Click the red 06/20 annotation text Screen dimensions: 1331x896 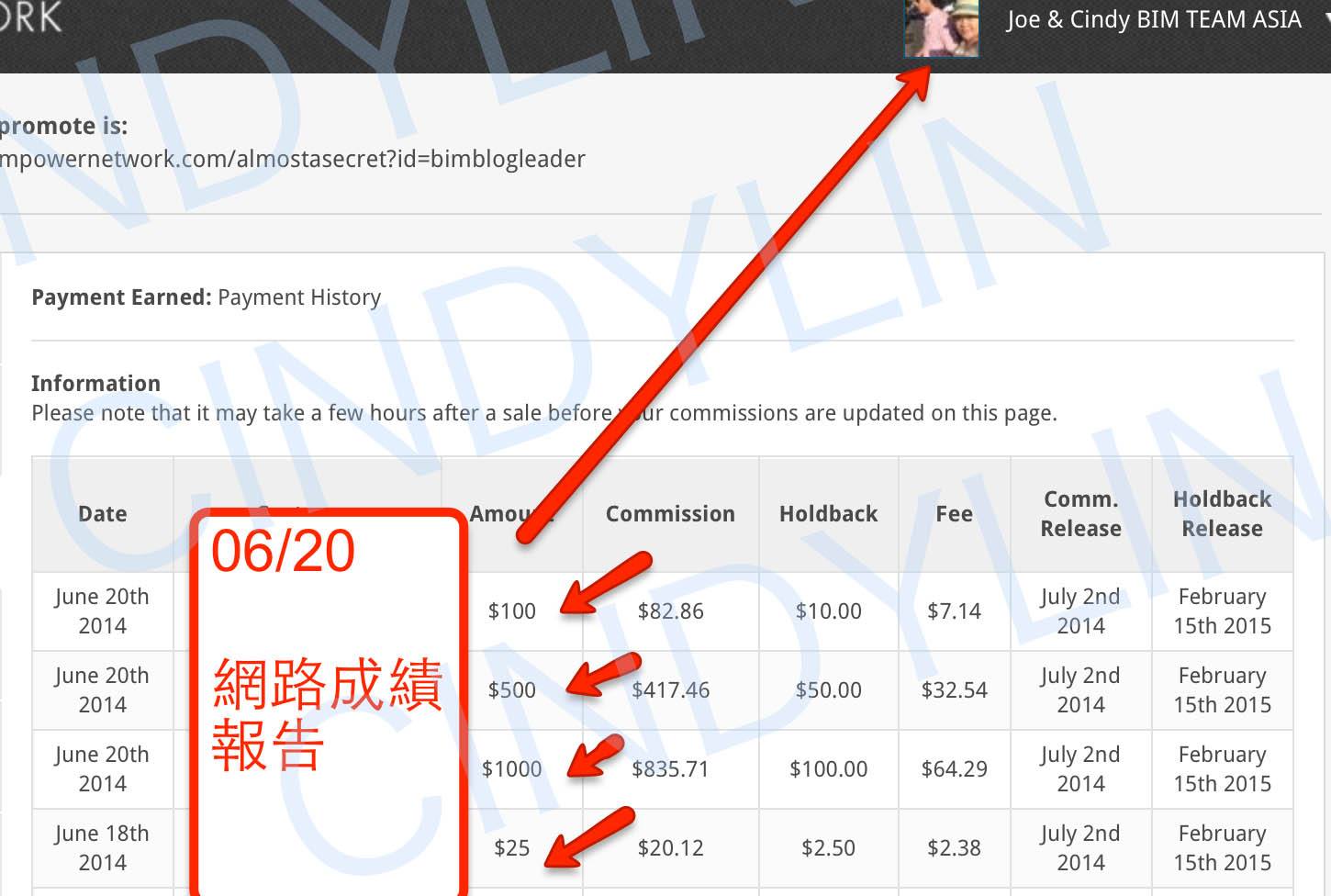click(x=283, y=552)
